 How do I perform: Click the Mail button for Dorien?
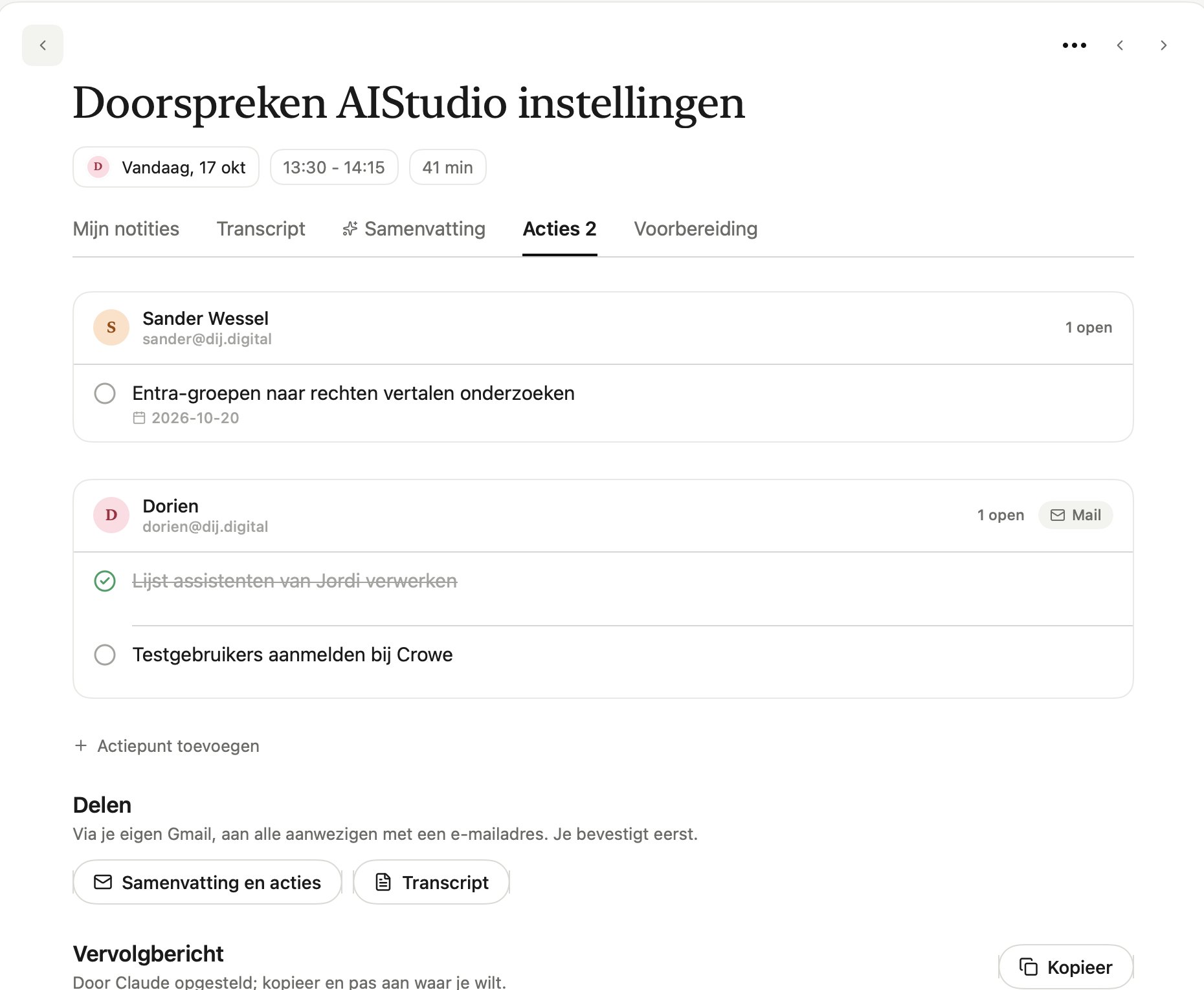coord(1076,515)
